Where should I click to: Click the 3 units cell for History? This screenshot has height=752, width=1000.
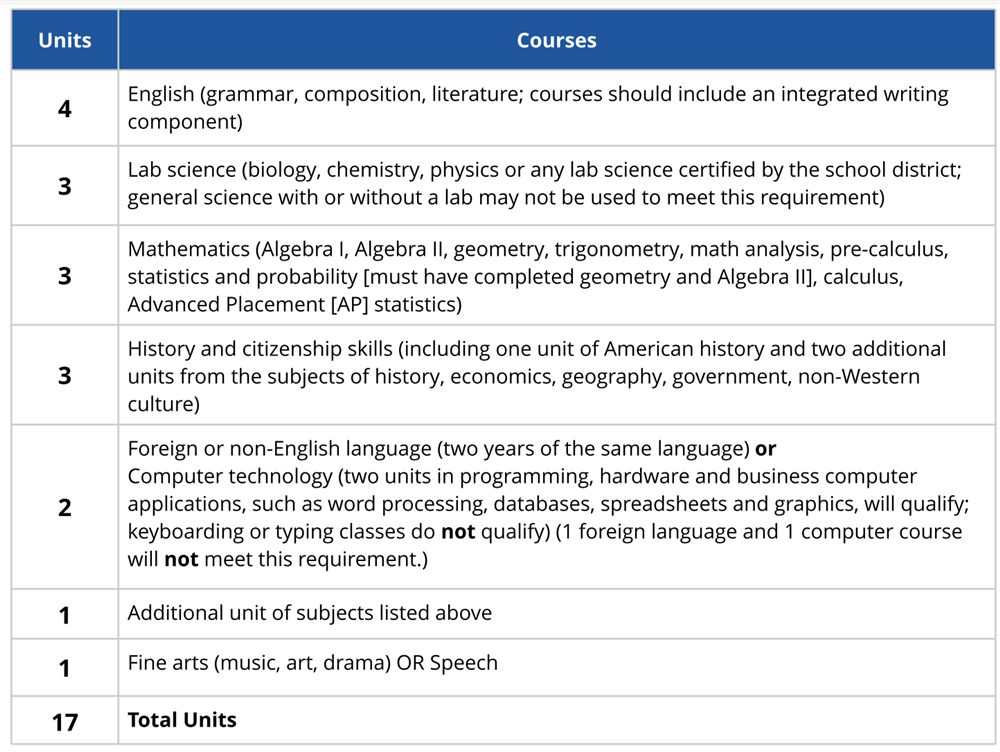point(64,375)
